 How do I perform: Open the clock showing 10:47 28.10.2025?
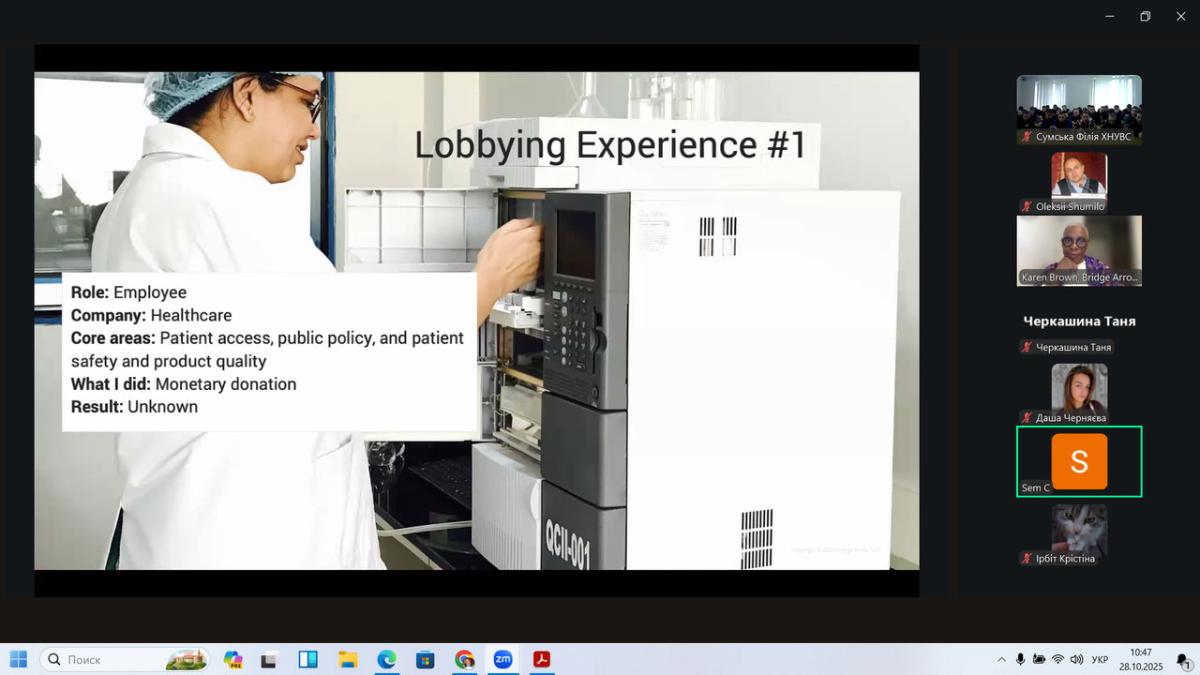click(1141, 659)
